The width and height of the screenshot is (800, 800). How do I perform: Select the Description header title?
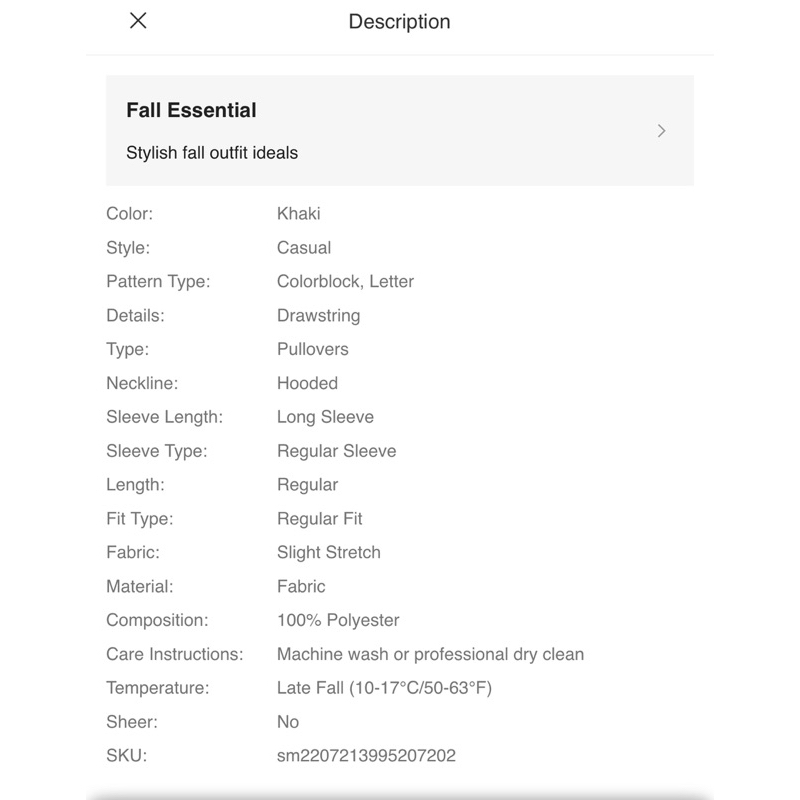tap(399, 22)
